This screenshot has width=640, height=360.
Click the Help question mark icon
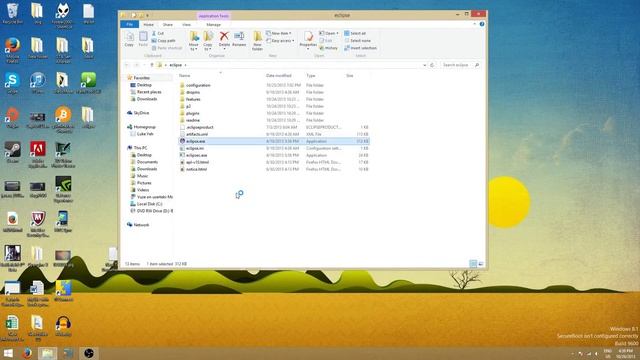point(482,24)
